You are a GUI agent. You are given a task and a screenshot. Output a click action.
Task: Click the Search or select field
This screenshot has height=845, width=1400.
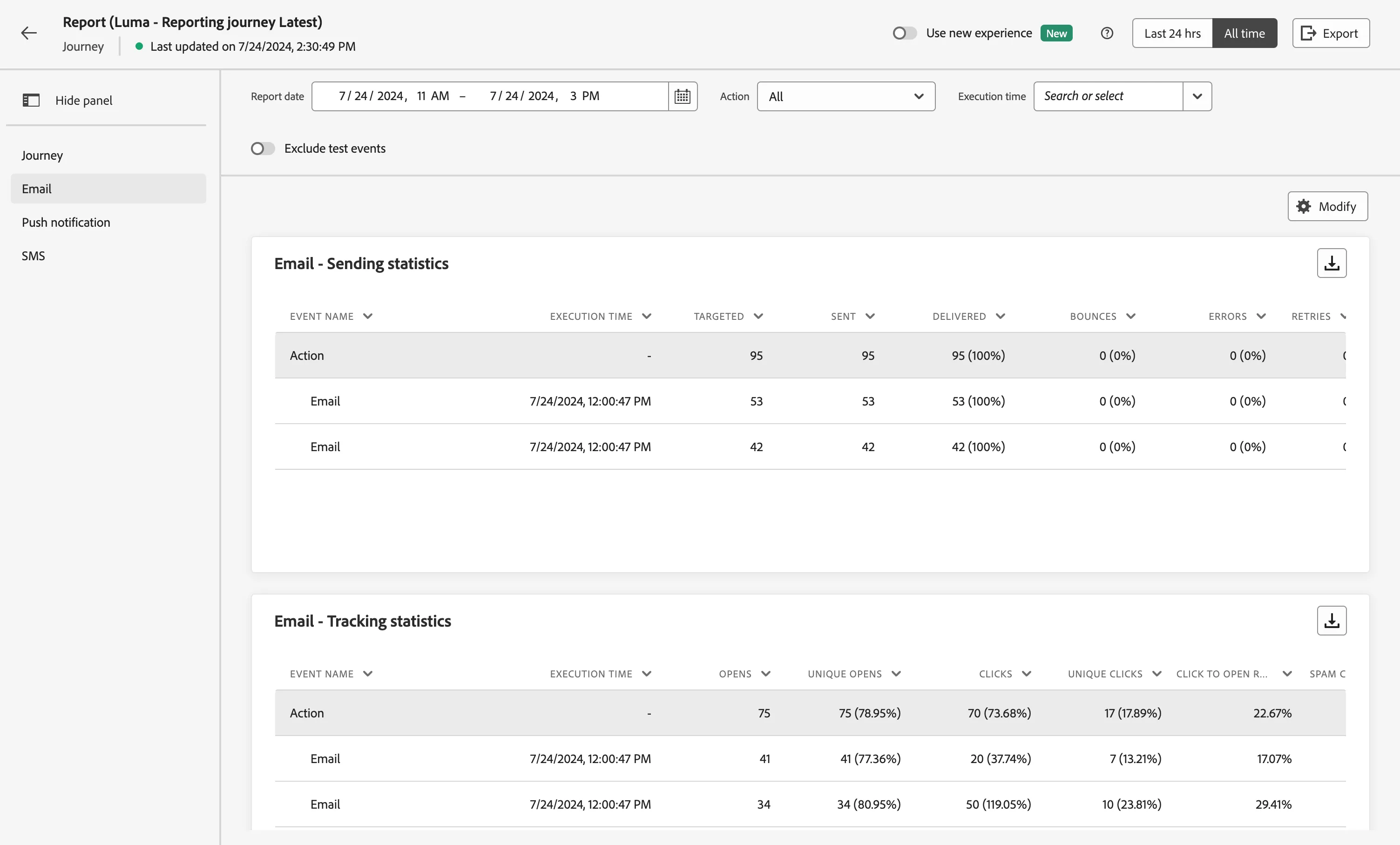[1108, 96]
